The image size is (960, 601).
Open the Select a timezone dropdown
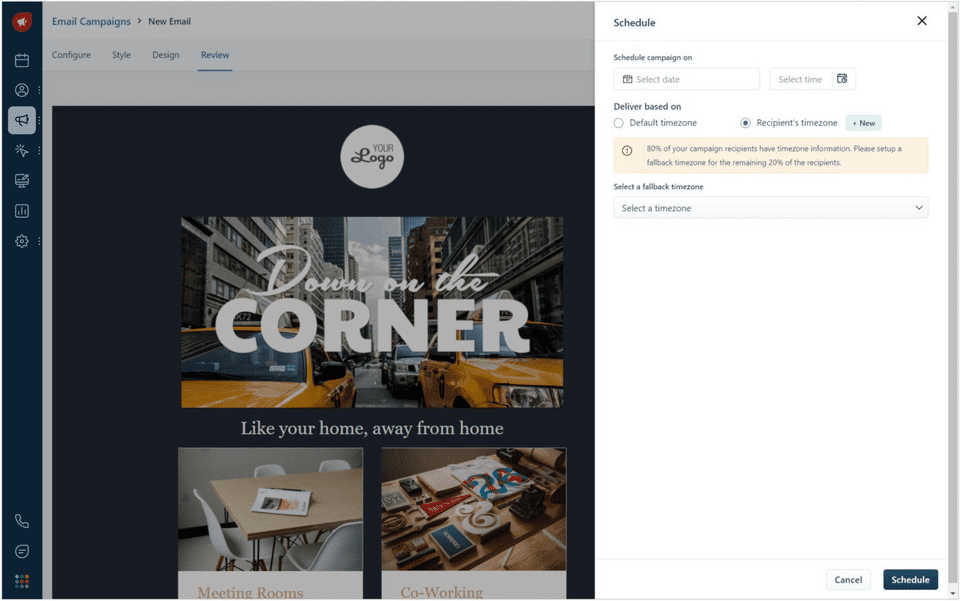pos(771,208)
